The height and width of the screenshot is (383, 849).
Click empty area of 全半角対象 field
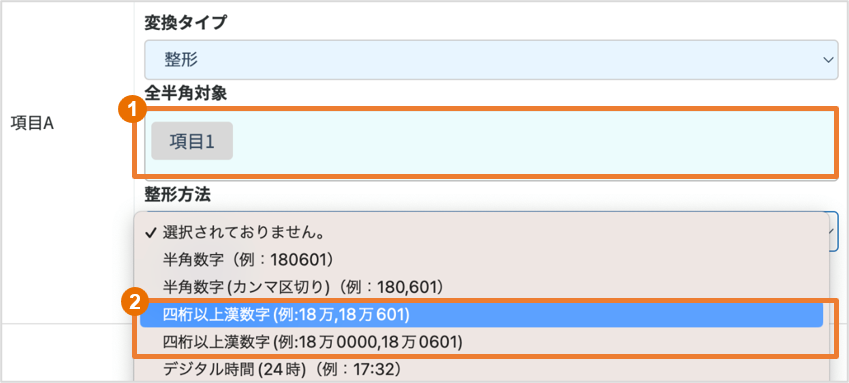coord(531,142)
